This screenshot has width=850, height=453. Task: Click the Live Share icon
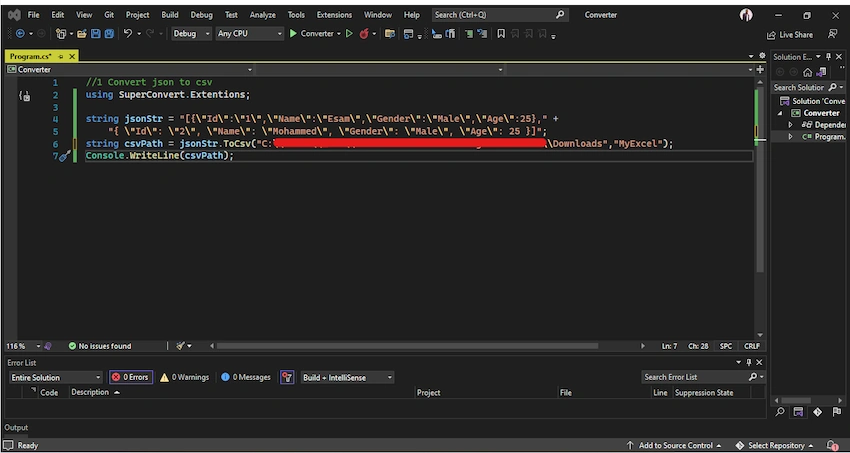click(790, 35)
